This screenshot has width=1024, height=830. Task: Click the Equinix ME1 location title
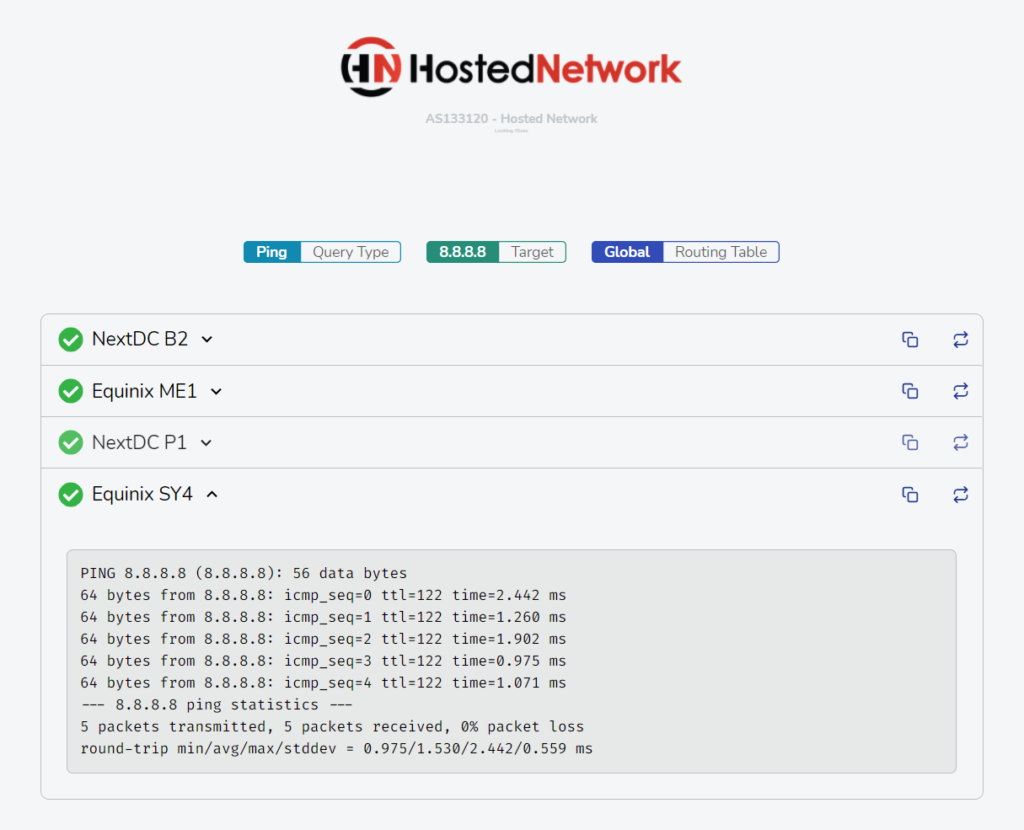click(144, 391)
